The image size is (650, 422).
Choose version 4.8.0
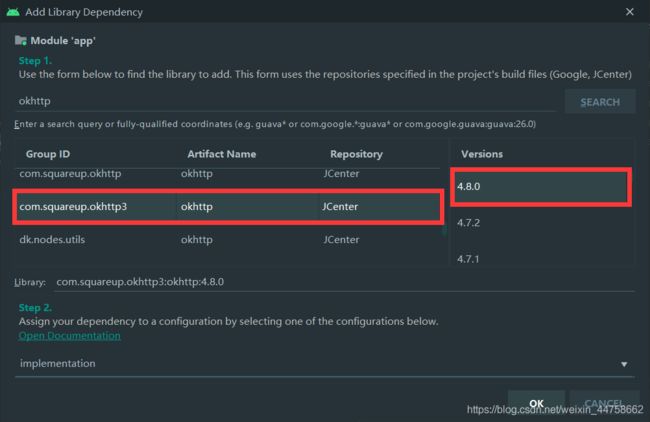(x=541, y=187)
